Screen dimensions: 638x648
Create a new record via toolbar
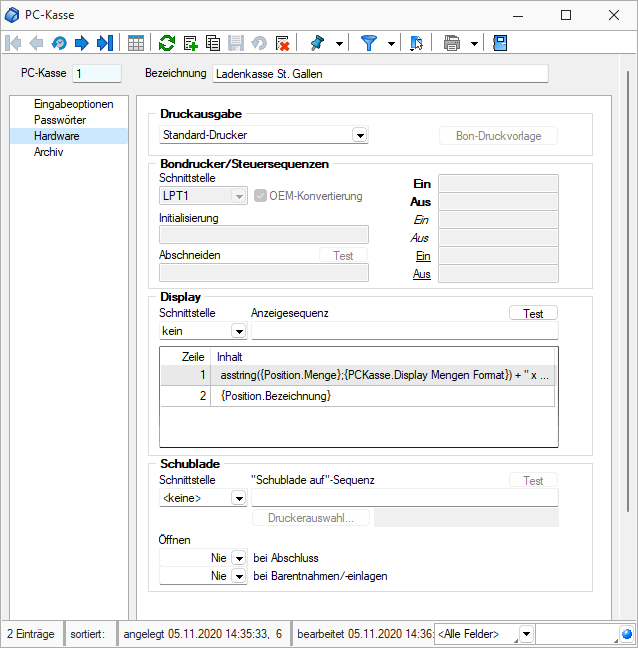click(x=190, y=43)
